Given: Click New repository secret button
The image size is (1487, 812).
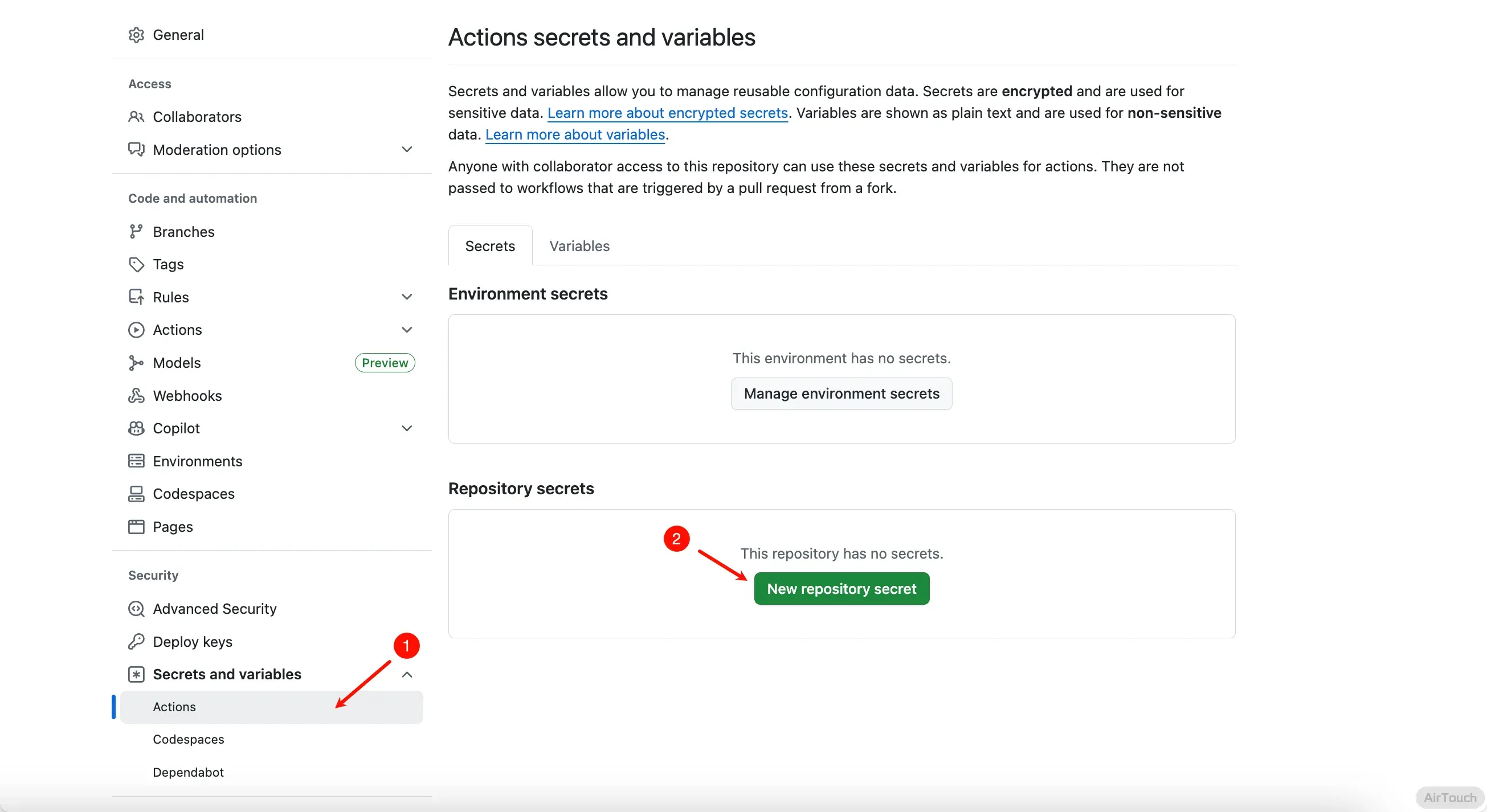Looking at the screenshot, I should click(841, 589).
